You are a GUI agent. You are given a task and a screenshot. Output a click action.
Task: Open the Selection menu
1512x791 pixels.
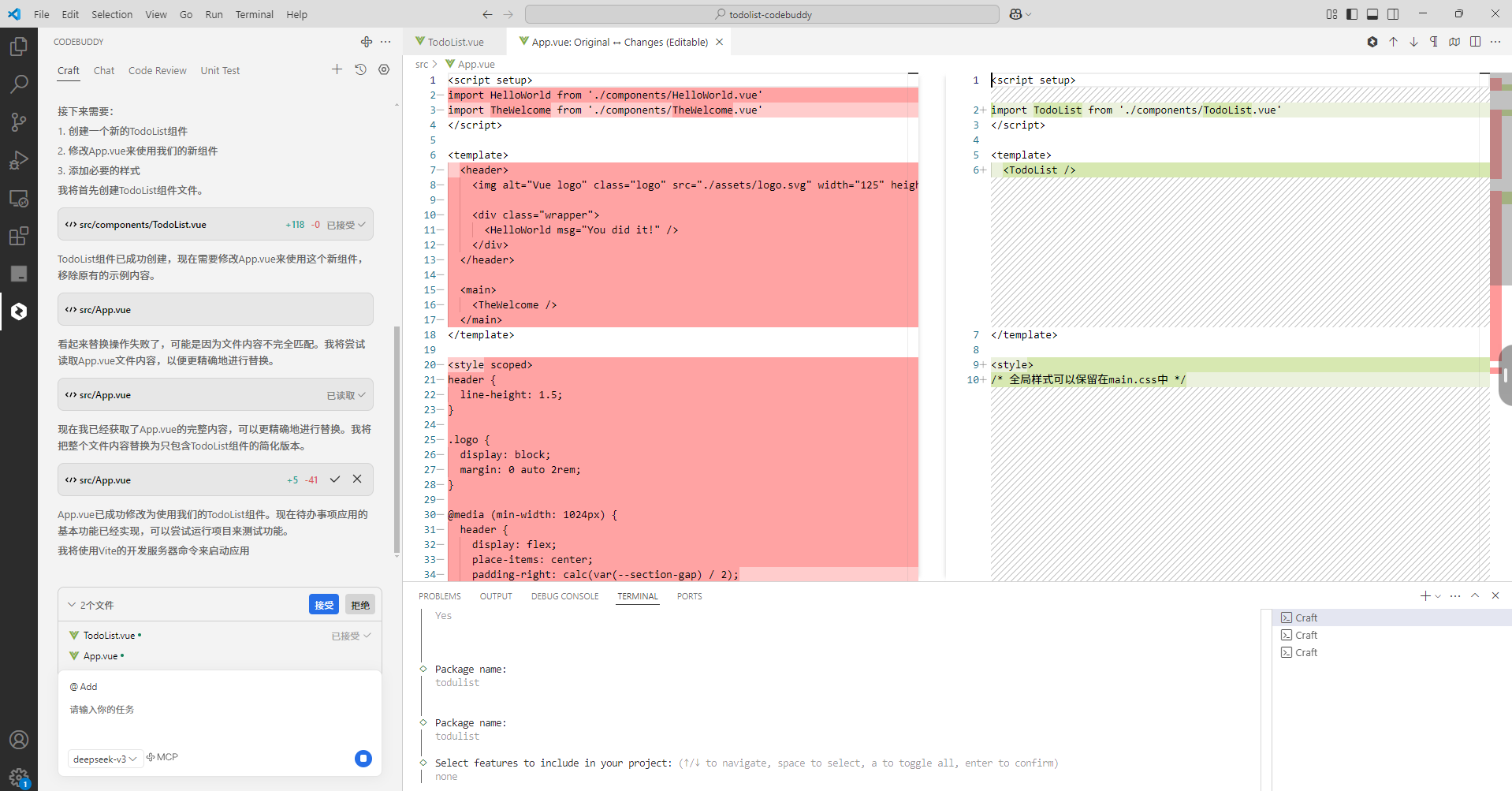[112, 14]
